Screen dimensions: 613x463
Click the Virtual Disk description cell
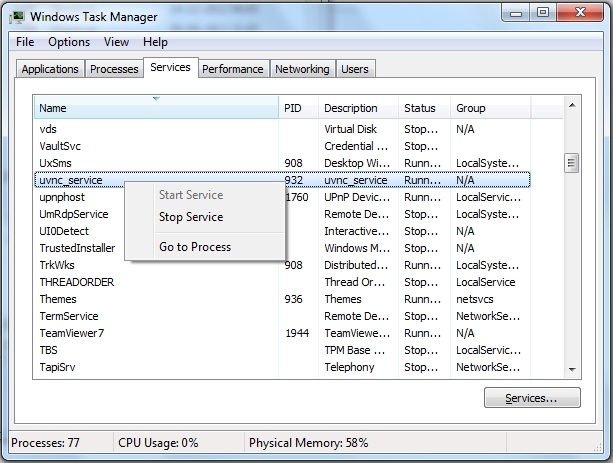(350, 129)
